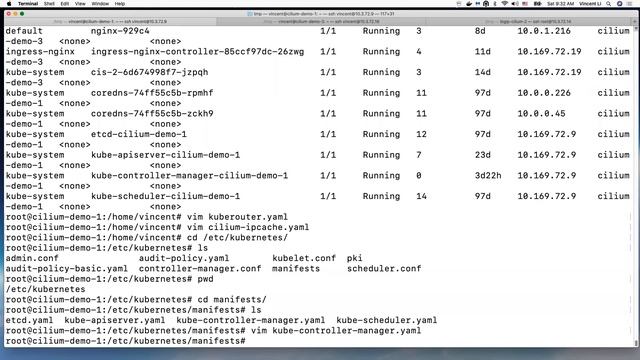640x360 pixels.
Task: Switch to the cilium-demo-3 ssh tab
Action: [321, 21]
